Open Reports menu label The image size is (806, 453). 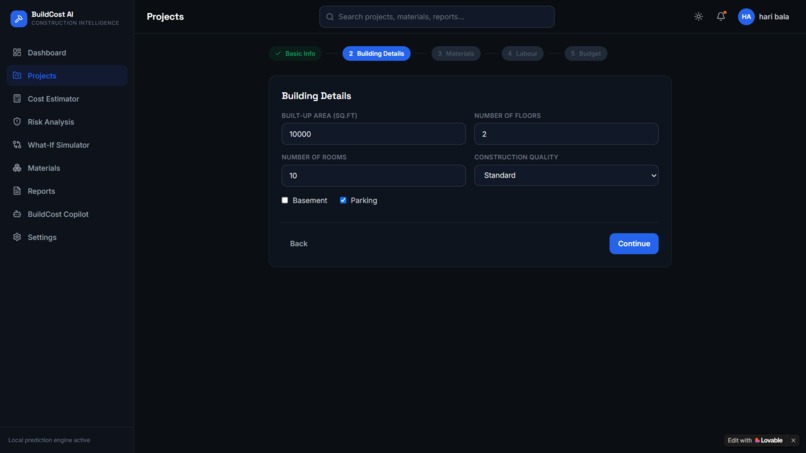click(x=41, y=191)
